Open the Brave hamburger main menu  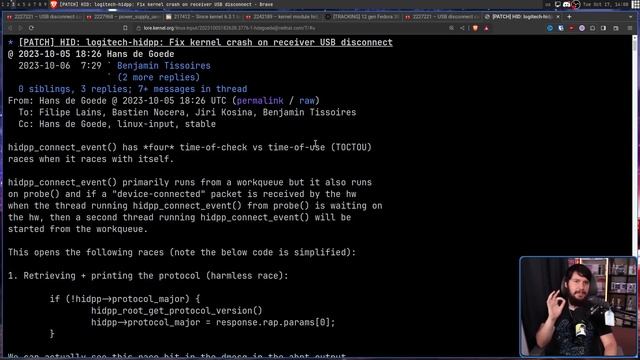(x=630, y=28)
